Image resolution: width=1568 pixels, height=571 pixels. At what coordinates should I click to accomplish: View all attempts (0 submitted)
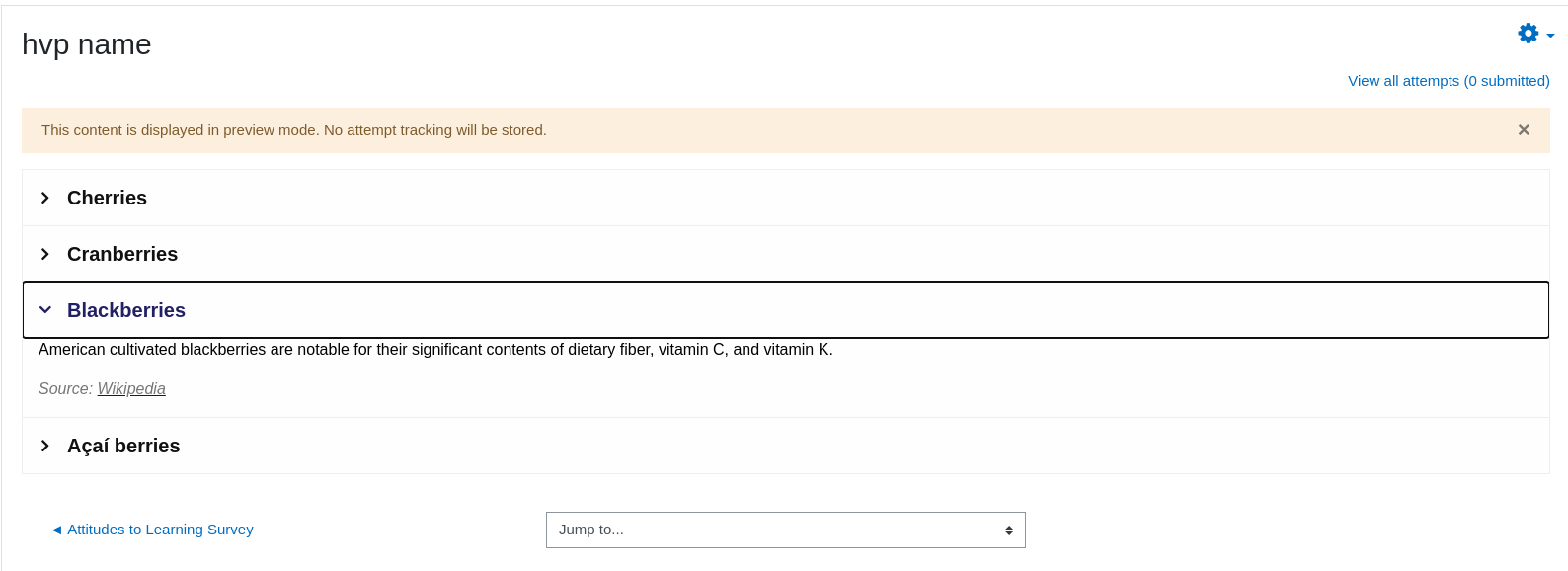pos(1449,81)
